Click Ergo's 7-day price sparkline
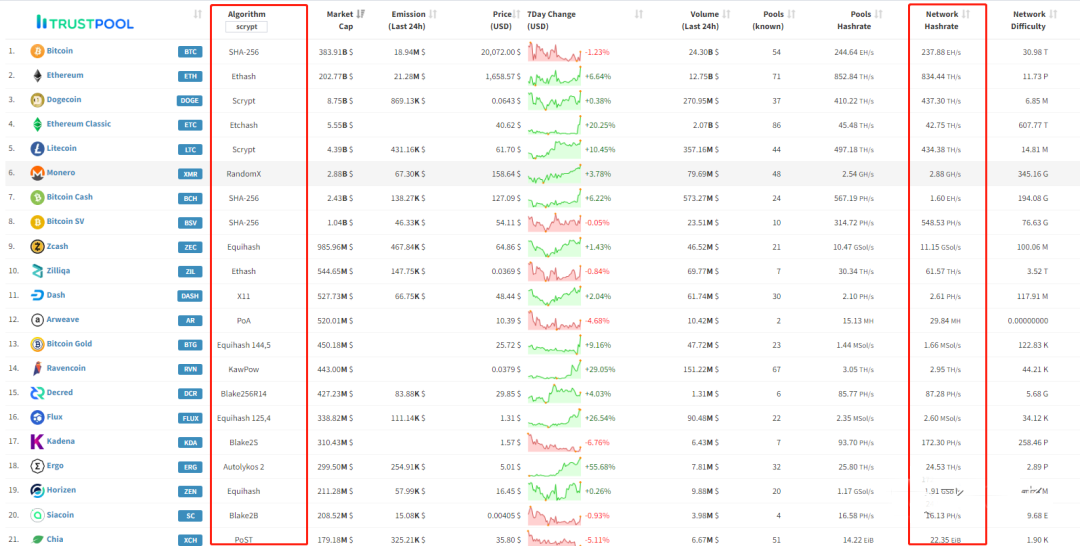 click(554, 467)
